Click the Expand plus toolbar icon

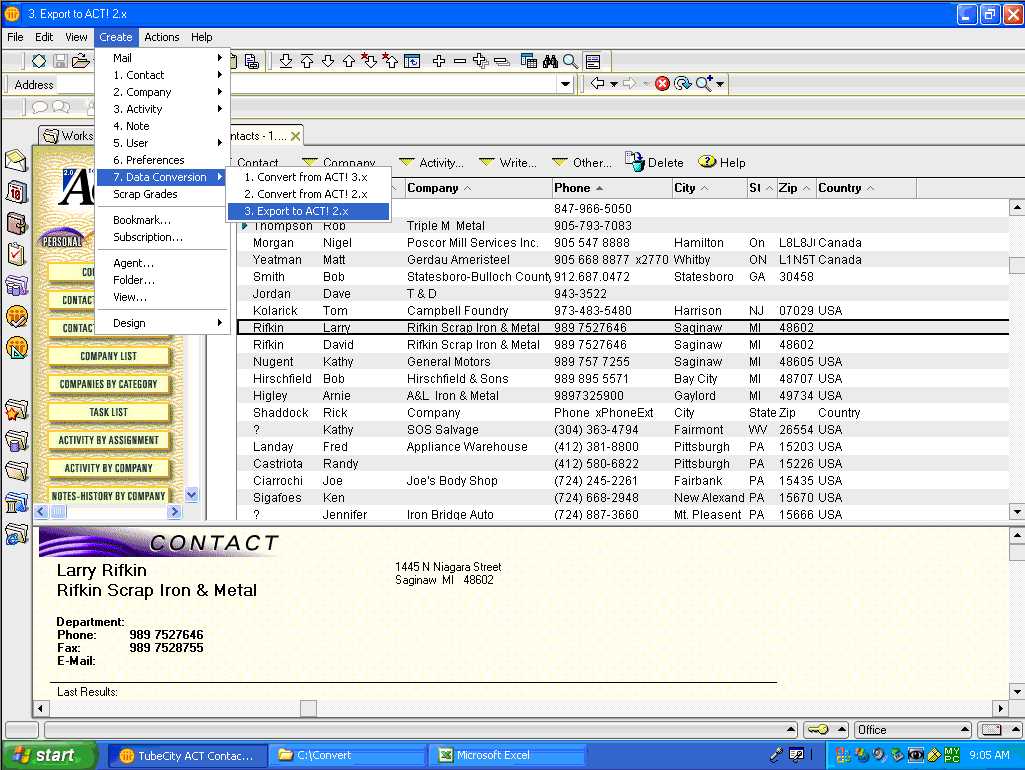point(439,61)
